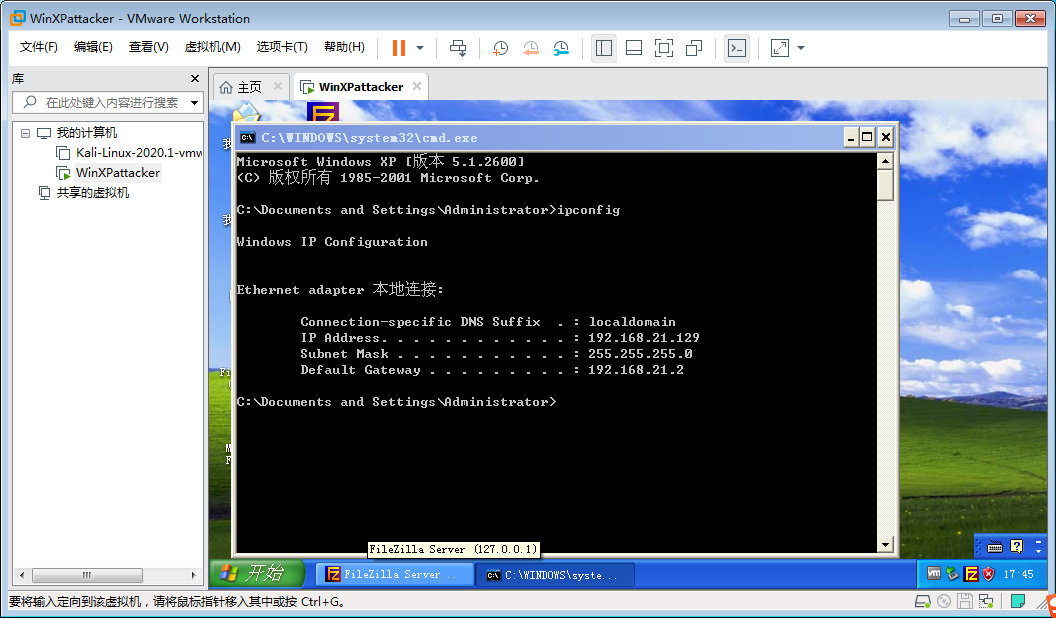1056x618 pixels.
Task: Open the power options dropdown beside Pause
Action: tap(420, 48)
